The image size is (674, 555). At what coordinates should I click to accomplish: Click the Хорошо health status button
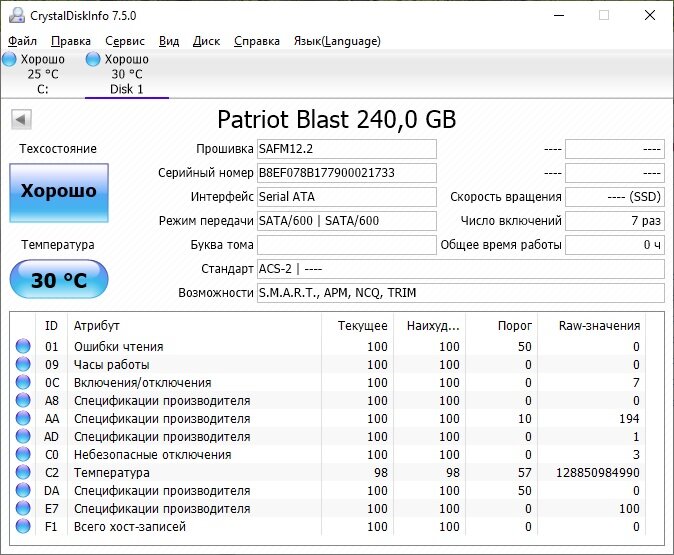[59, 193]
